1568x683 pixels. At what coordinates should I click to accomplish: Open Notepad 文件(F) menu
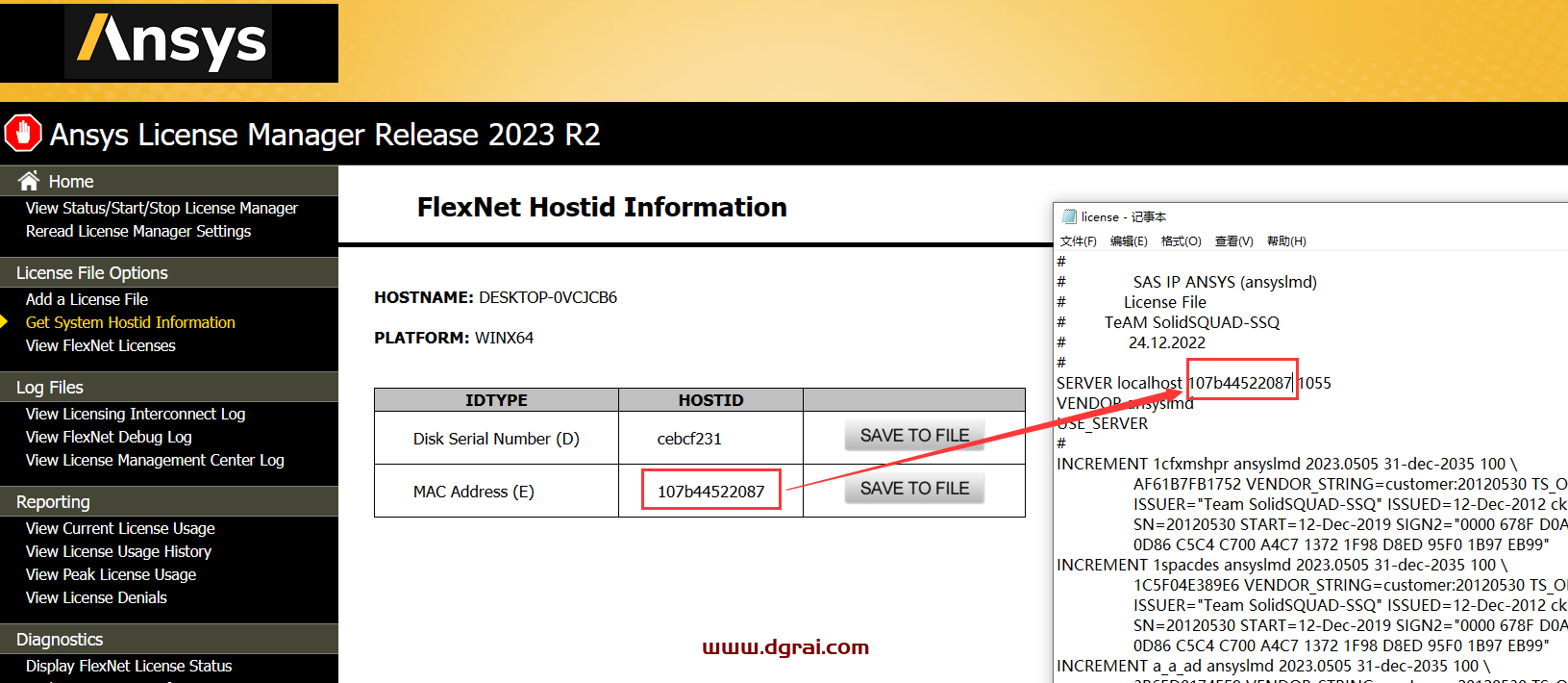pos(1079,241)
